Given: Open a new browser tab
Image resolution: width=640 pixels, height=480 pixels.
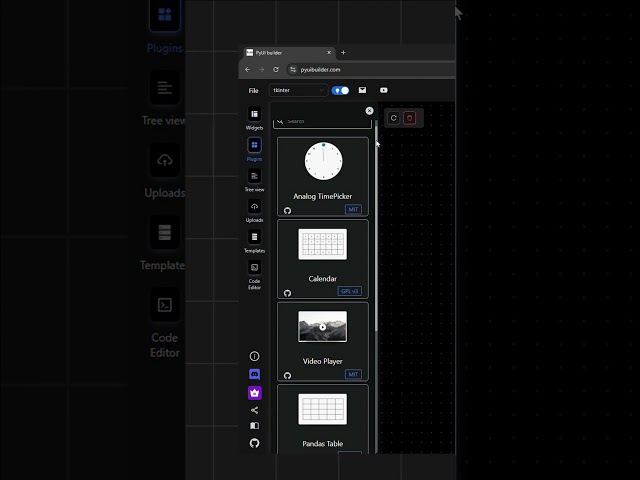Looking at the screenshot, I should 343,53.
